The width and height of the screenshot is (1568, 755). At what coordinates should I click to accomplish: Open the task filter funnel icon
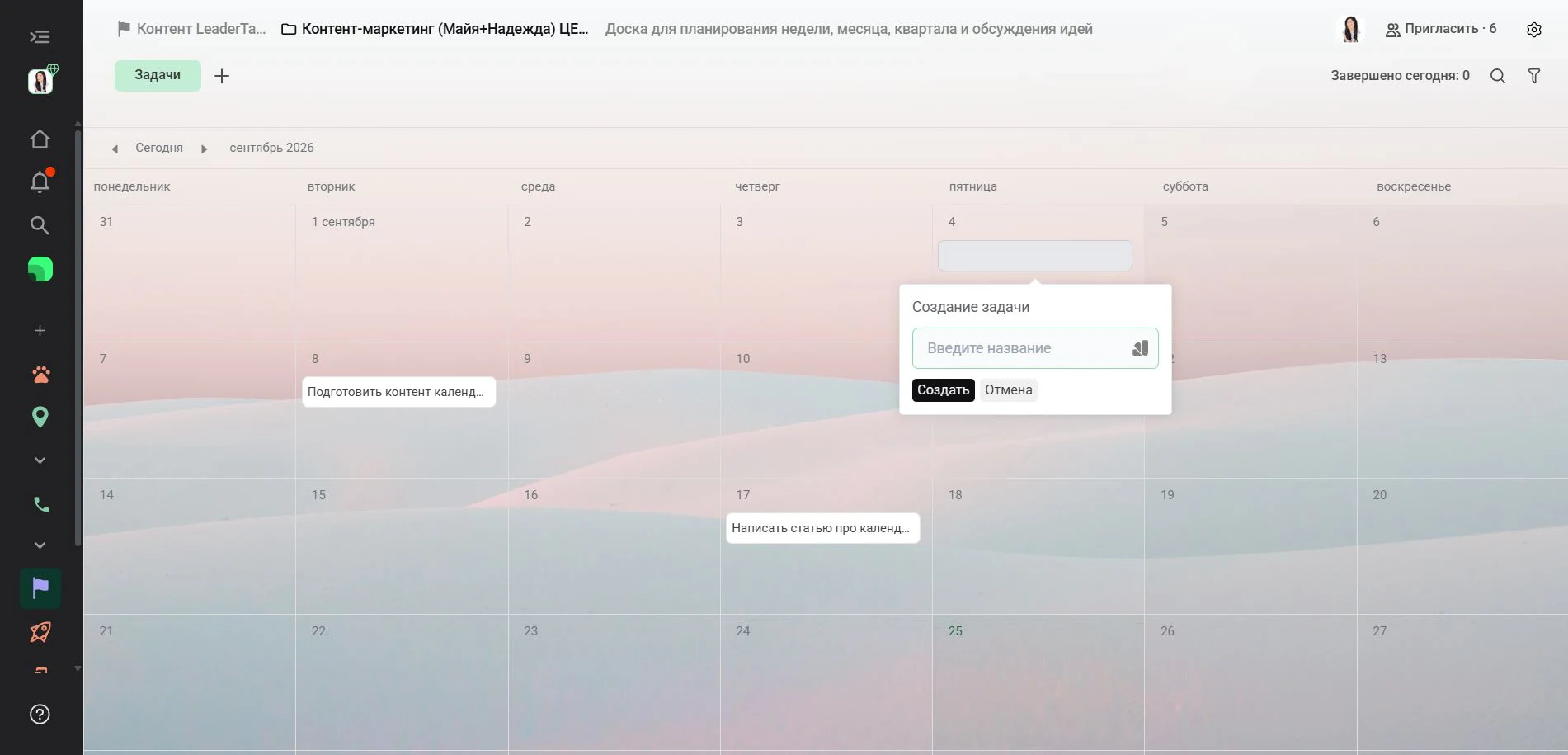tap(1534, 76)
